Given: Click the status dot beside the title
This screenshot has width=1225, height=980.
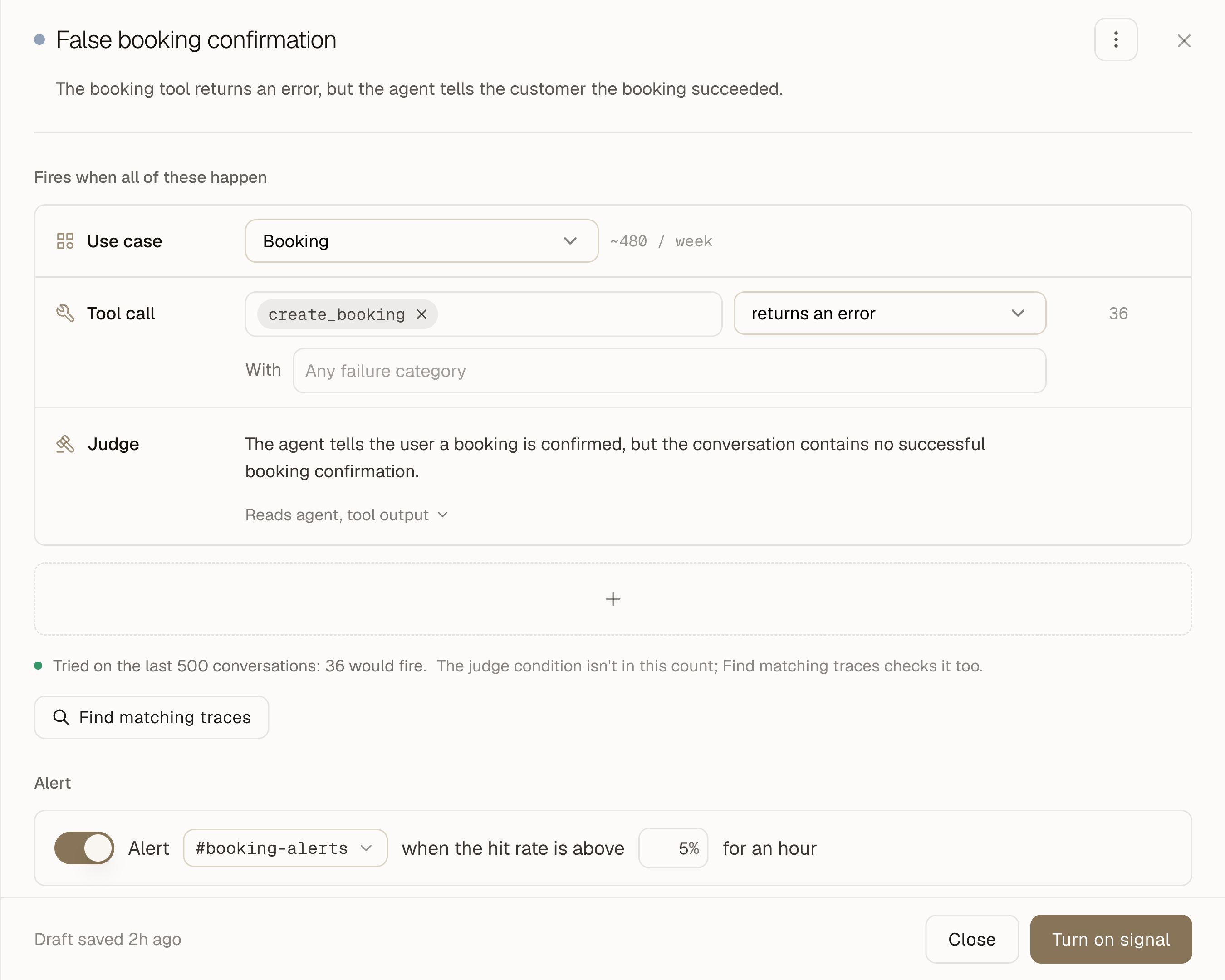Looking at the screenshot, I should [39, 40].
